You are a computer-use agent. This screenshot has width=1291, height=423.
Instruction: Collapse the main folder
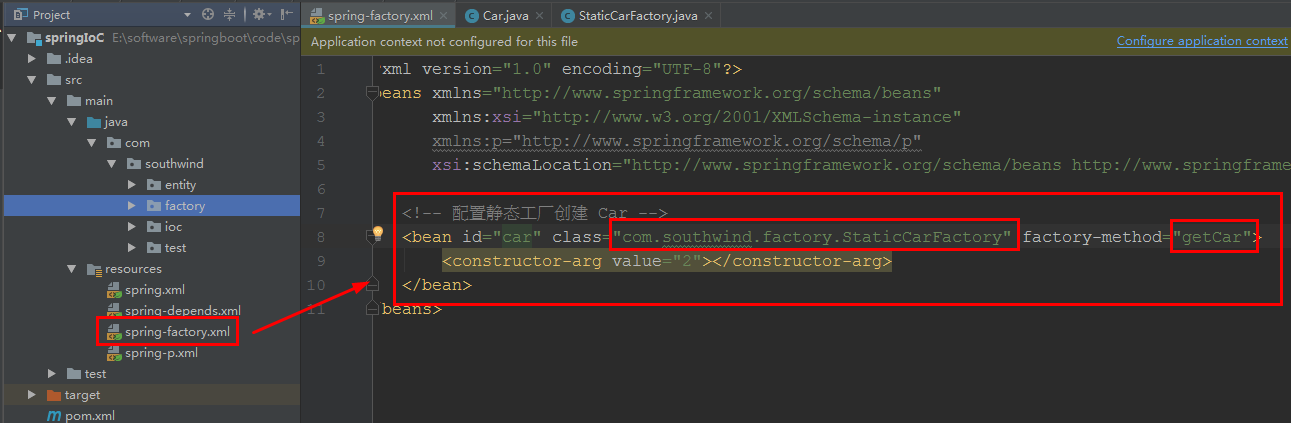tap(52, 101)
